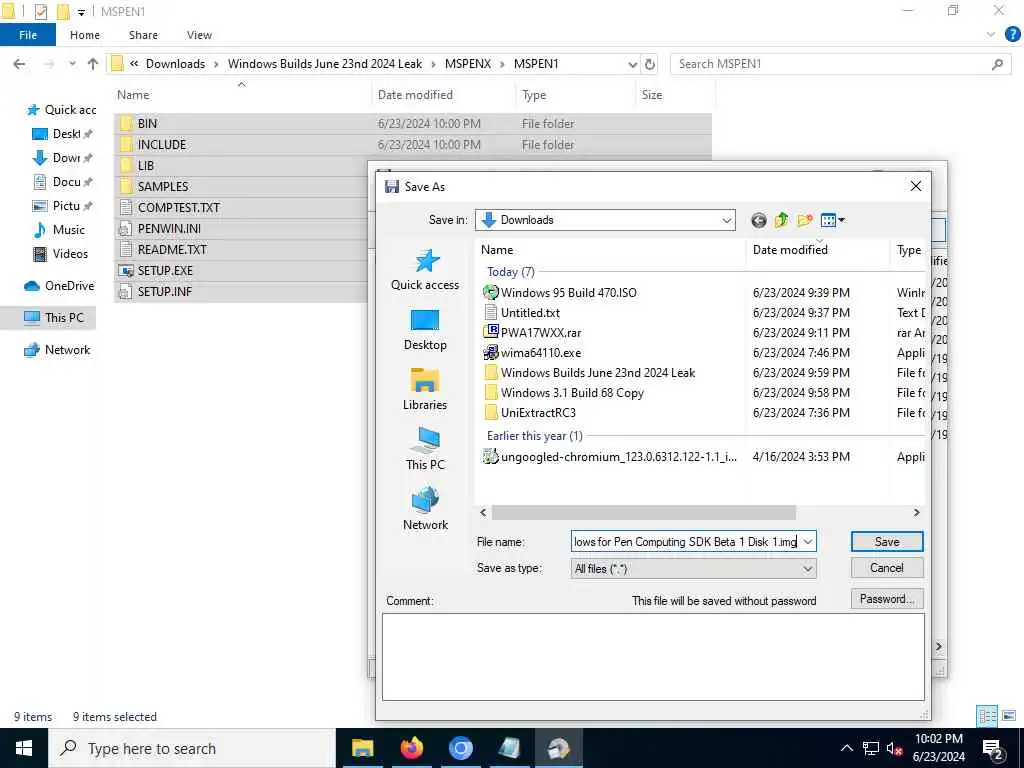The image size is (1024, 768).
Task: Select Network in Save As places bar
Action: [x=425, y=510]
